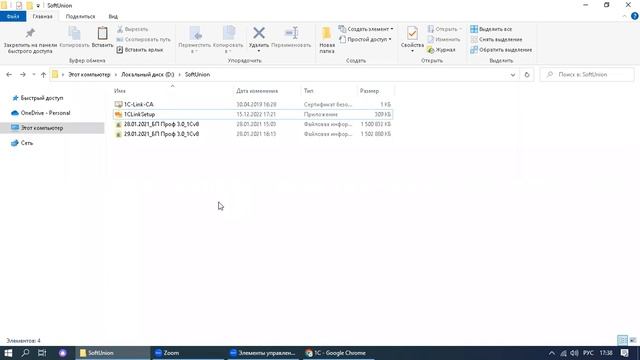Screen dimensions: 640x360
Task: Go up one folder level
Action: point(43,75)
